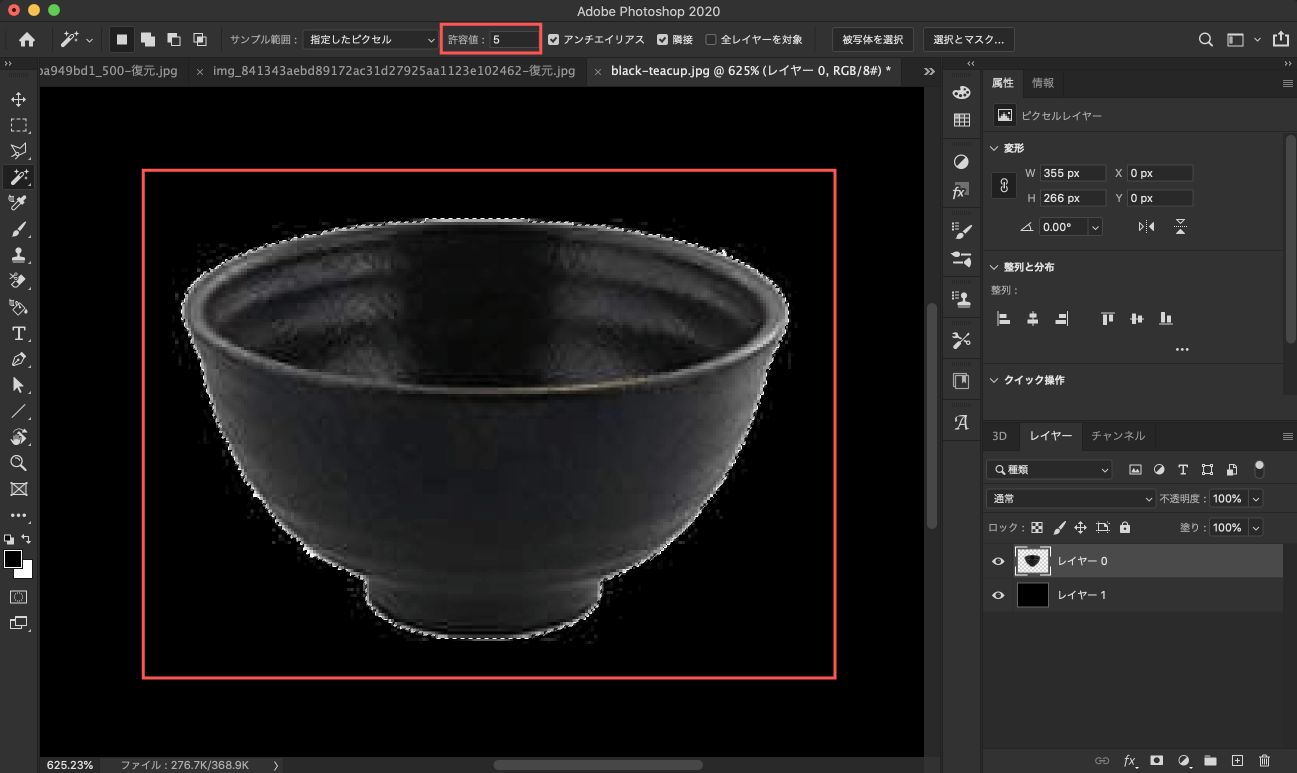The height and width of the screenshot is (773, 1297).
Task: Select the Eraser tool
Action: click(19, 281)
